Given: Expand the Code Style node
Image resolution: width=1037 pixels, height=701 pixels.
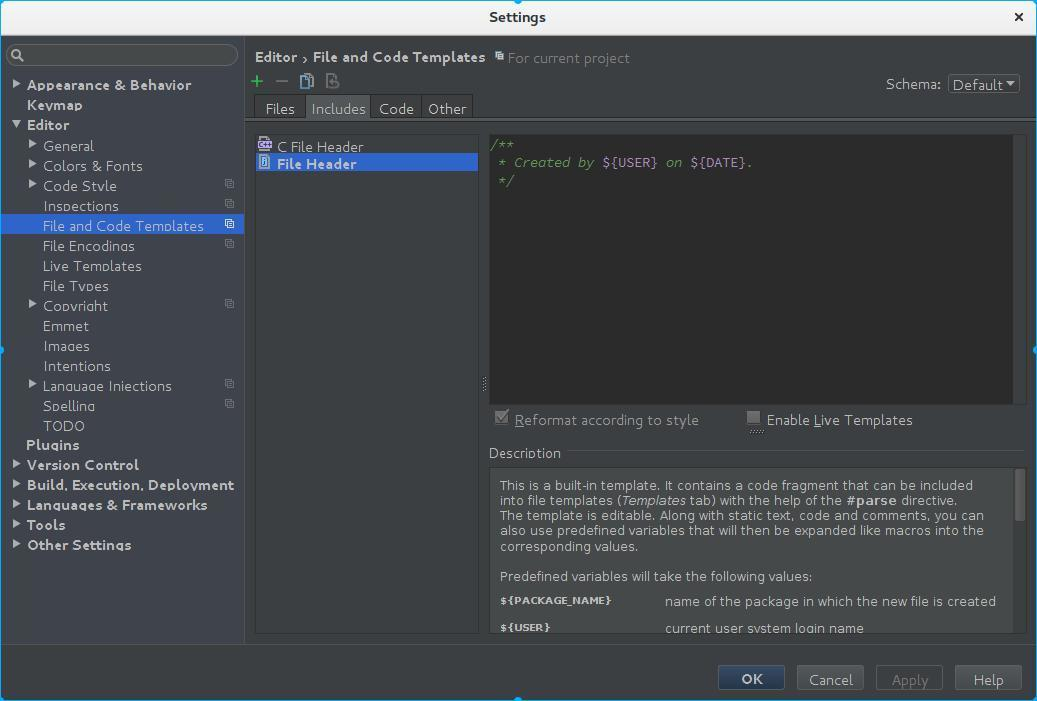Looking at the screenshot, I should tap(32, 184).
